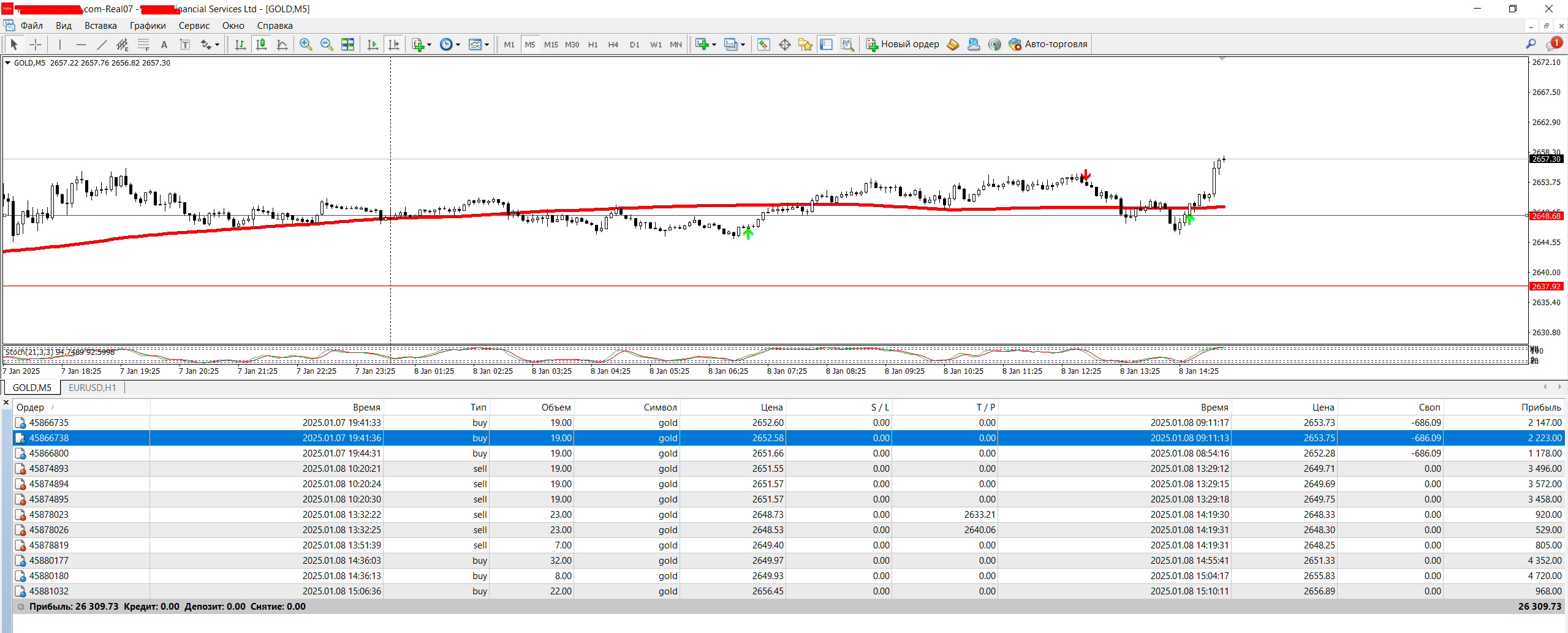Viewport: 1568px width, 633px height.
Task: Open the Графики menu
Action: pos(148,26)
